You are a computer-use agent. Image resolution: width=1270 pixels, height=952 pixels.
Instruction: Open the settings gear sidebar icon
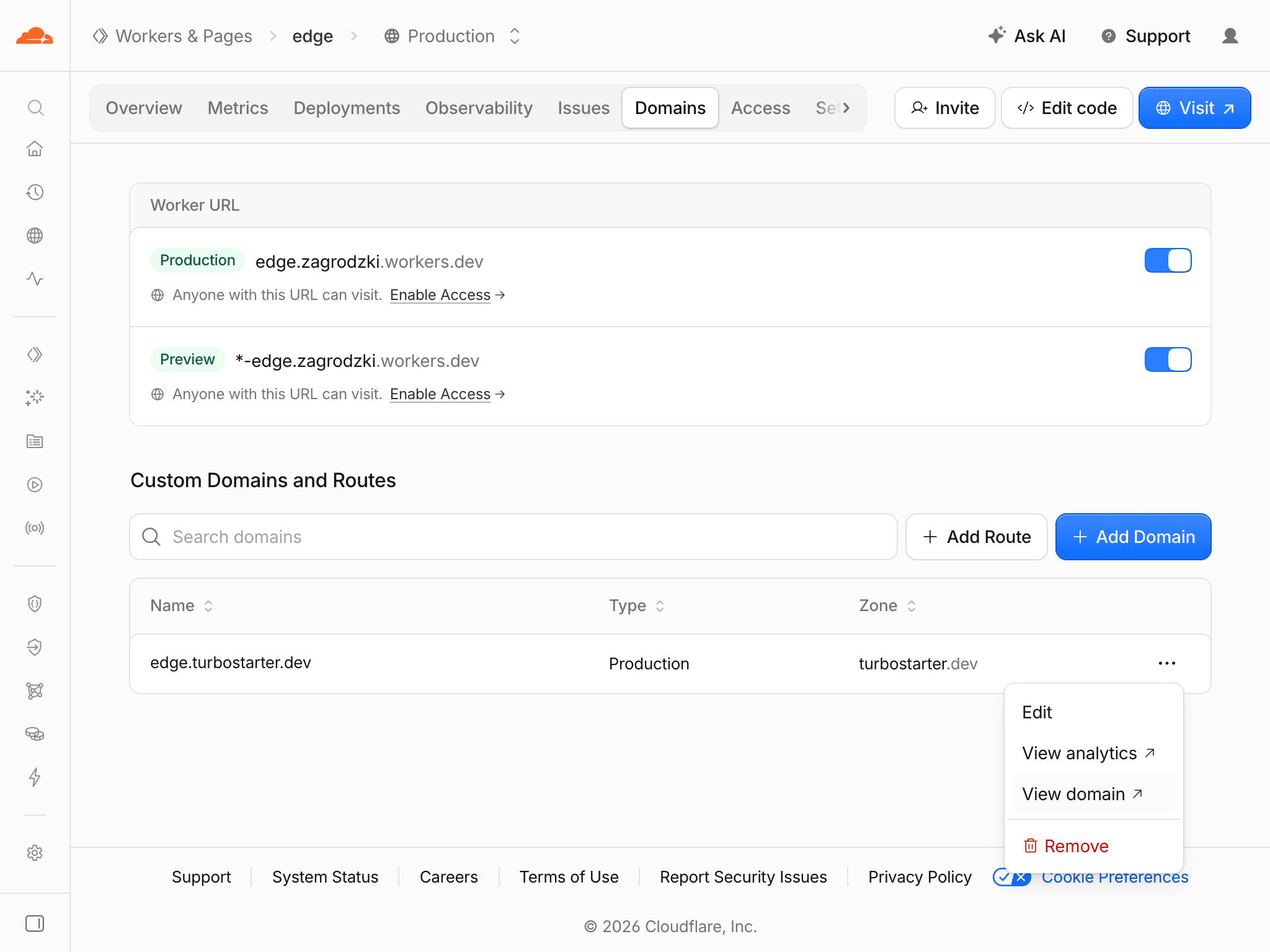coord(35,853)
